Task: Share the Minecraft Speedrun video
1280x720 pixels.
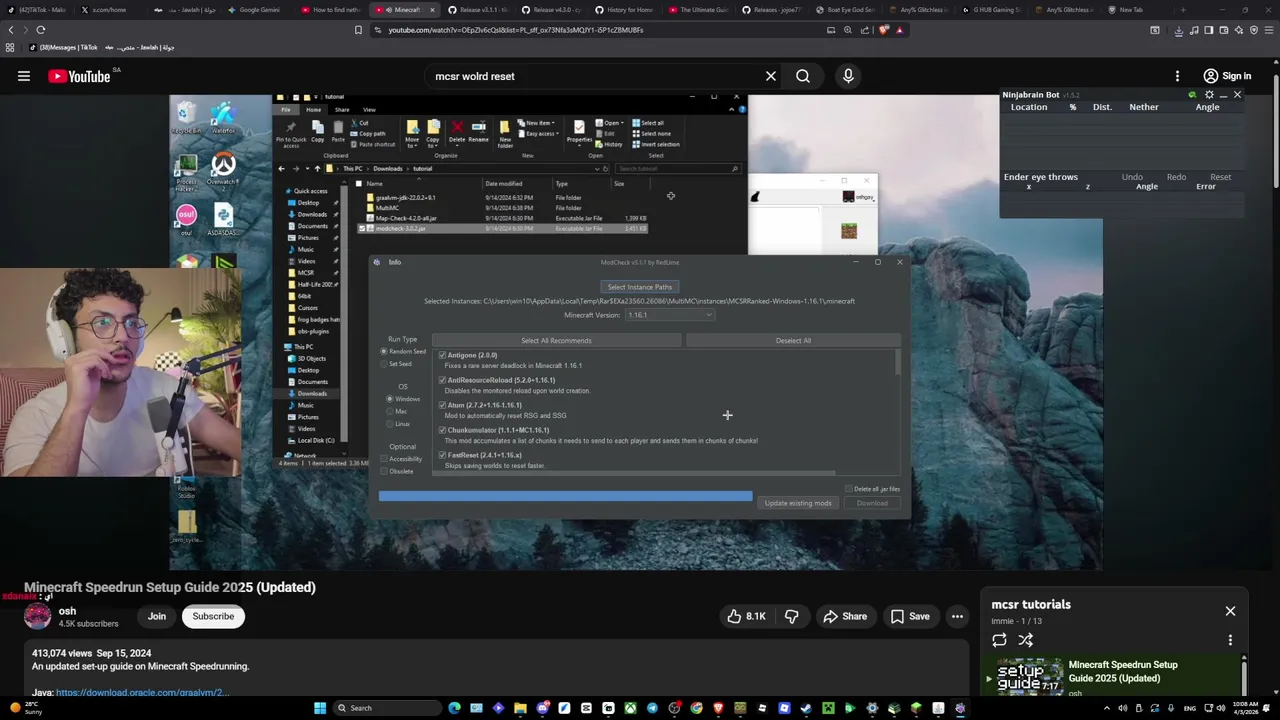Action: coord(844,616)
